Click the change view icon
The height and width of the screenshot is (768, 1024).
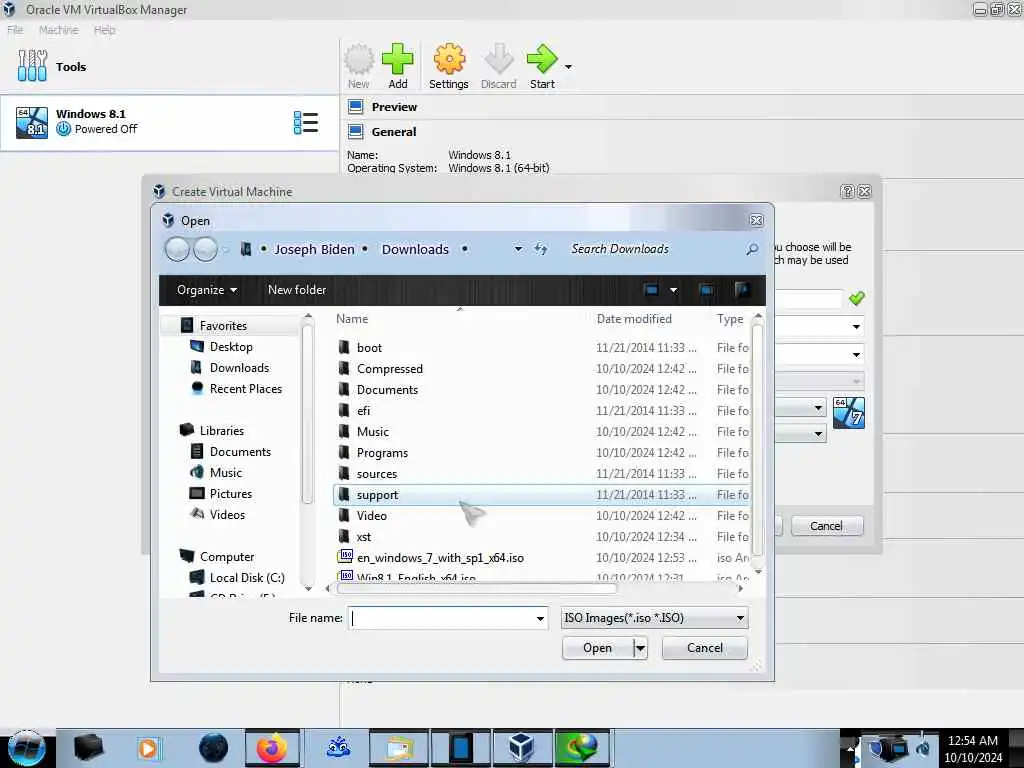click(651, 290)
